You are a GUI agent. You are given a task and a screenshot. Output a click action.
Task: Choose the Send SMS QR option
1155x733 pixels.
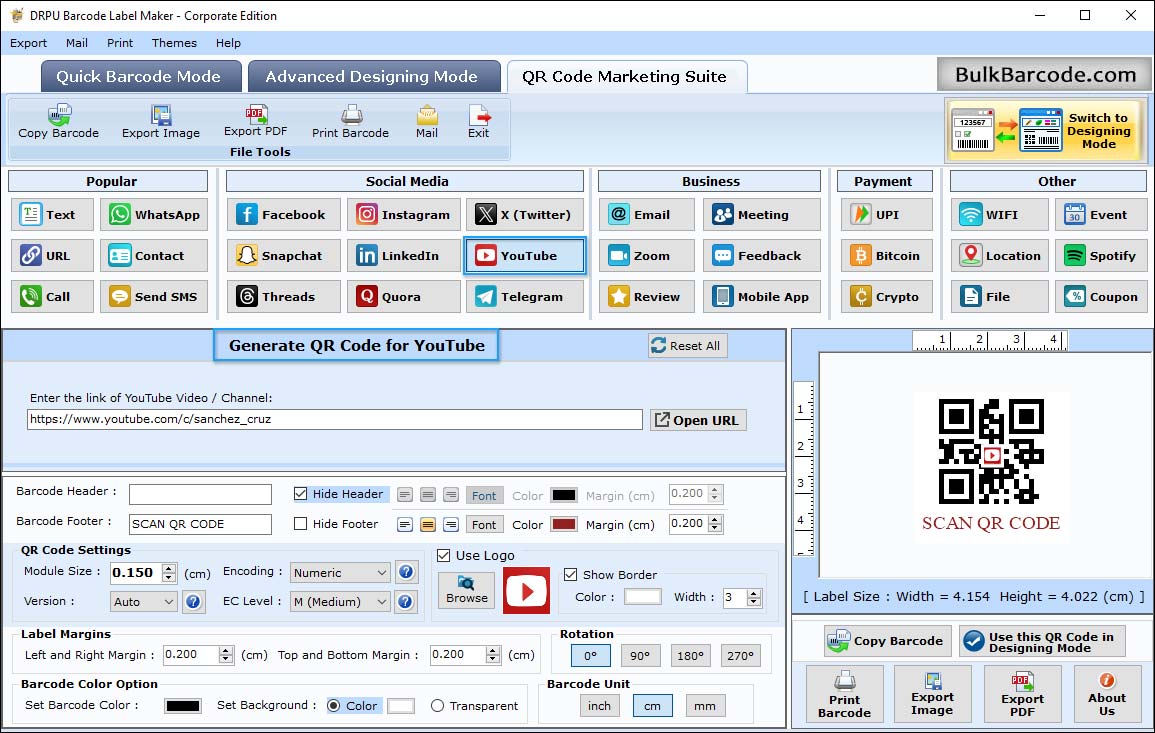[154, 297]
